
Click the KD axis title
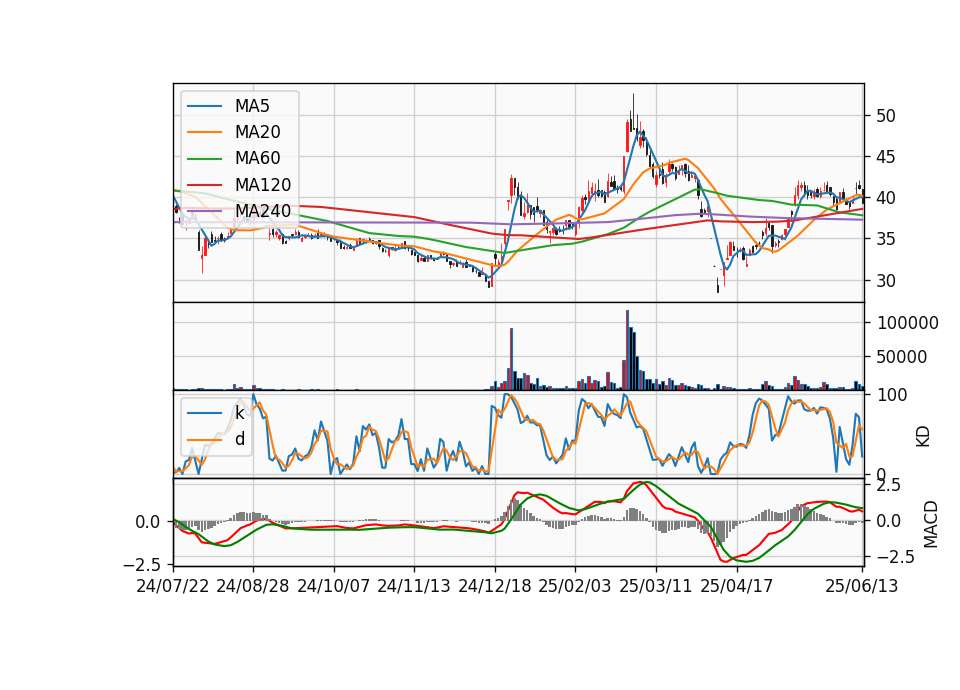click(923, 437)
